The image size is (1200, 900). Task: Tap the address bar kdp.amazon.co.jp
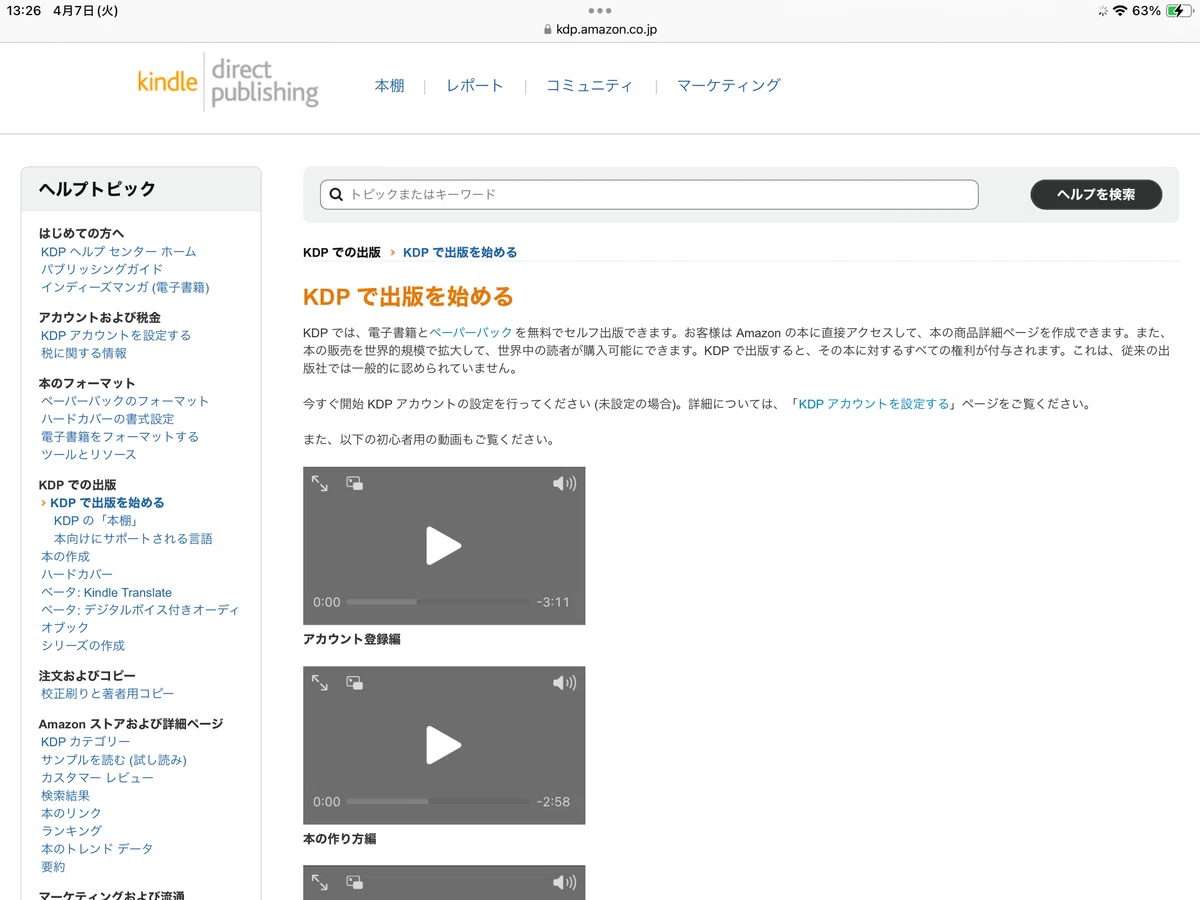pos(600,29)
